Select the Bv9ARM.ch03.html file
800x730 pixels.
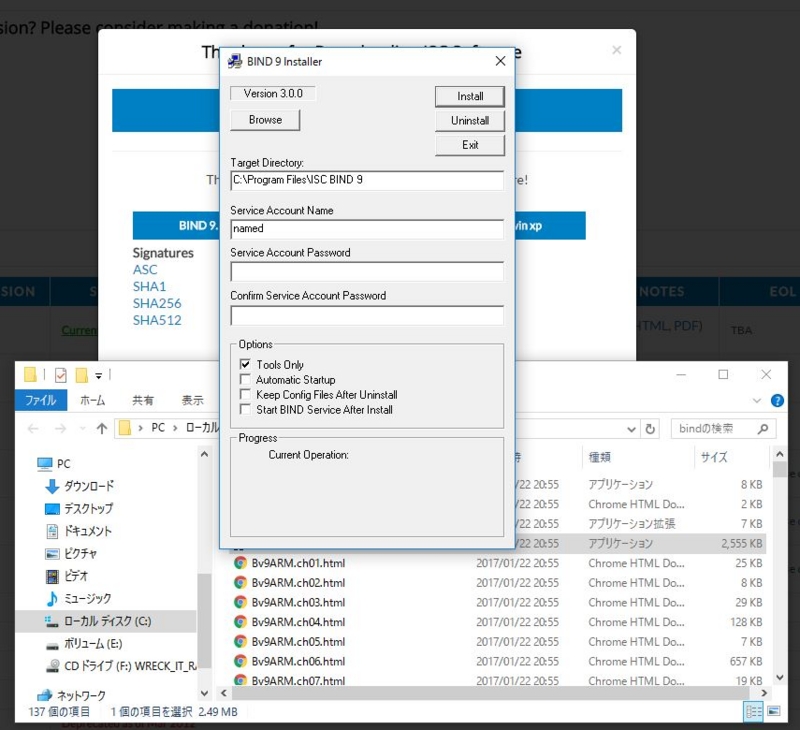pos(298,602)
